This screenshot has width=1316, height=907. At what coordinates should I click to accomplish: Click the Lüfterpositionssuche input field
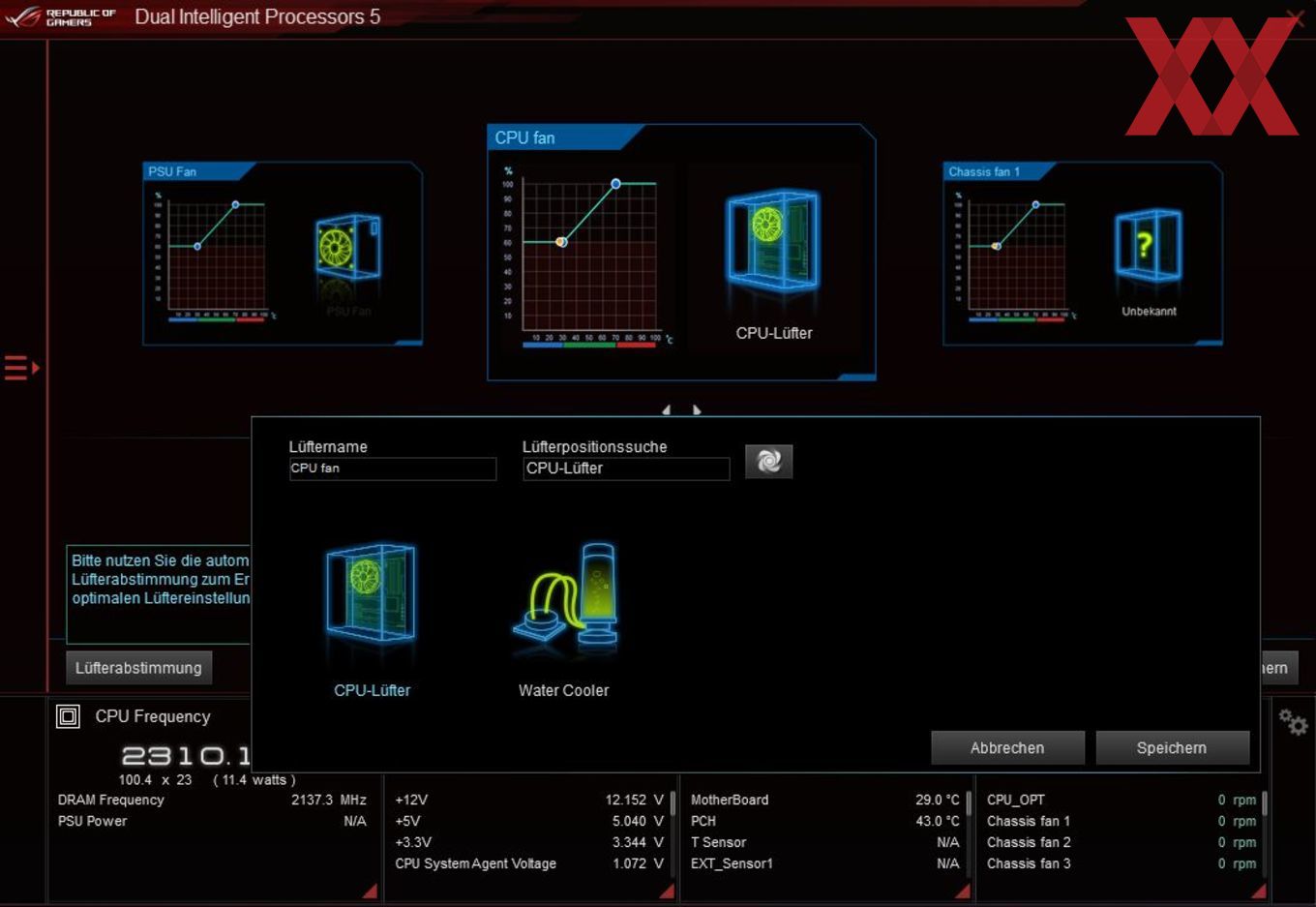click(x=626, y=469)
